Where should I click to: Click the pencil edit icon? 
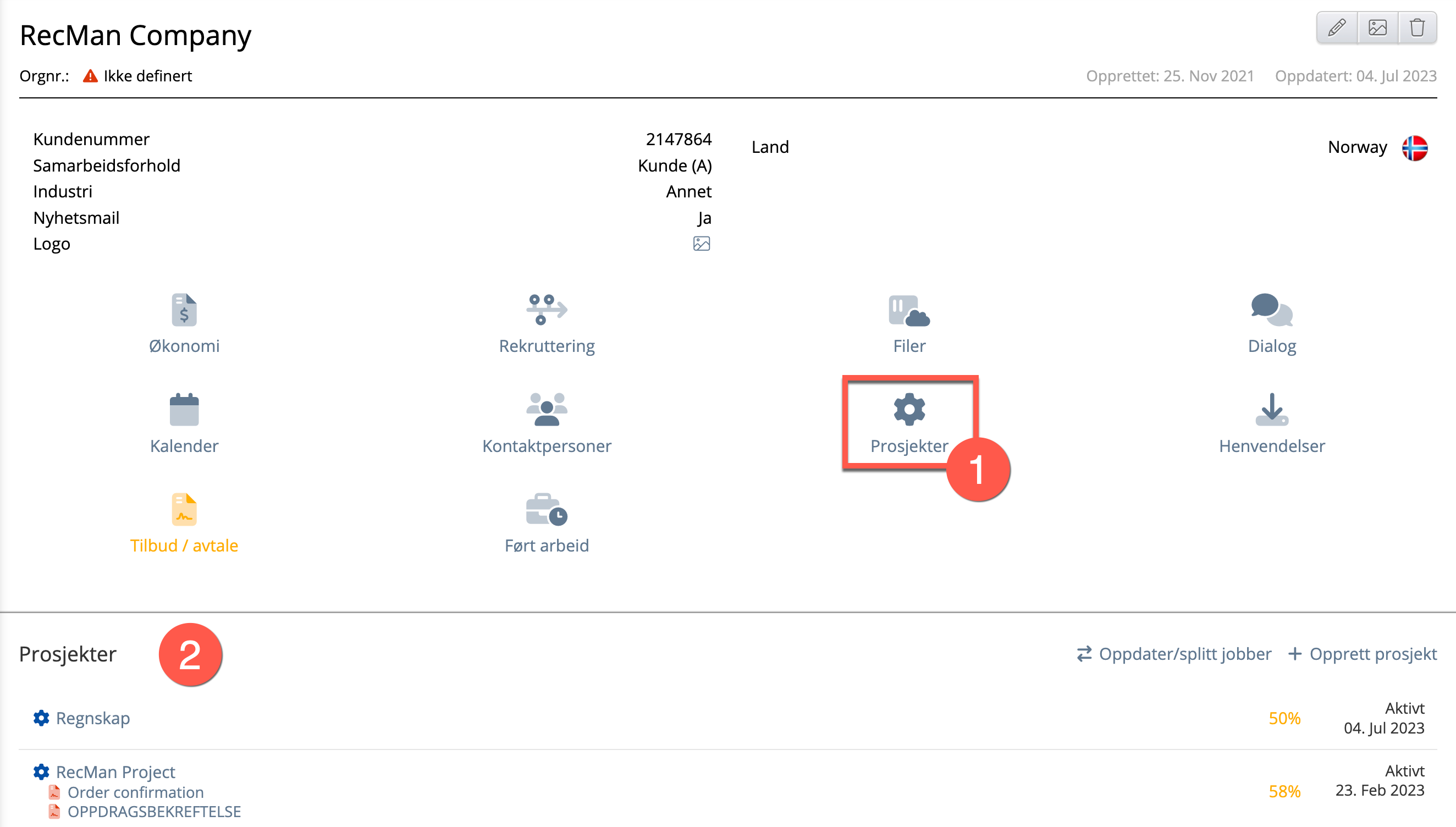1337,27
